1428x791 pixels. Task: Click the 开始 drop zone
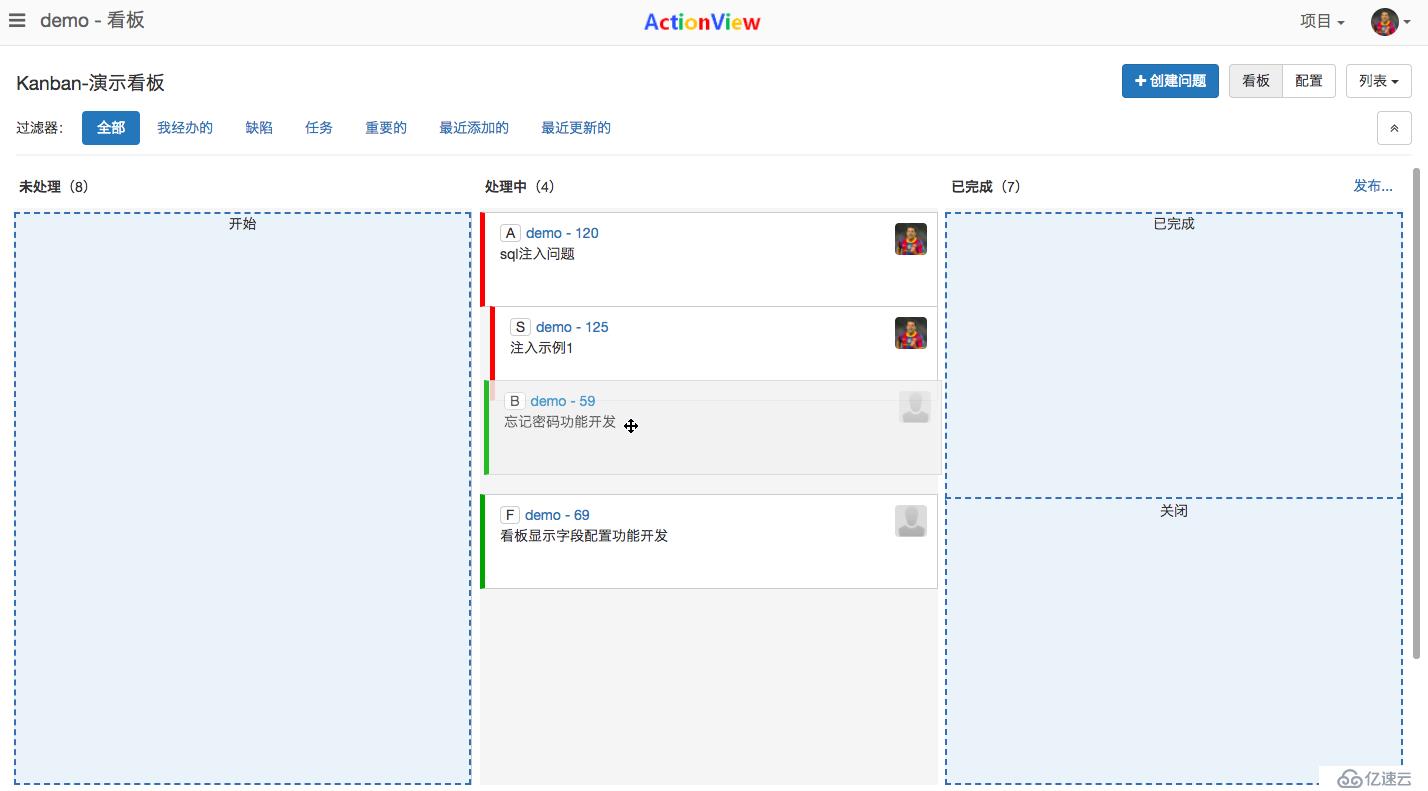(242, 498)
